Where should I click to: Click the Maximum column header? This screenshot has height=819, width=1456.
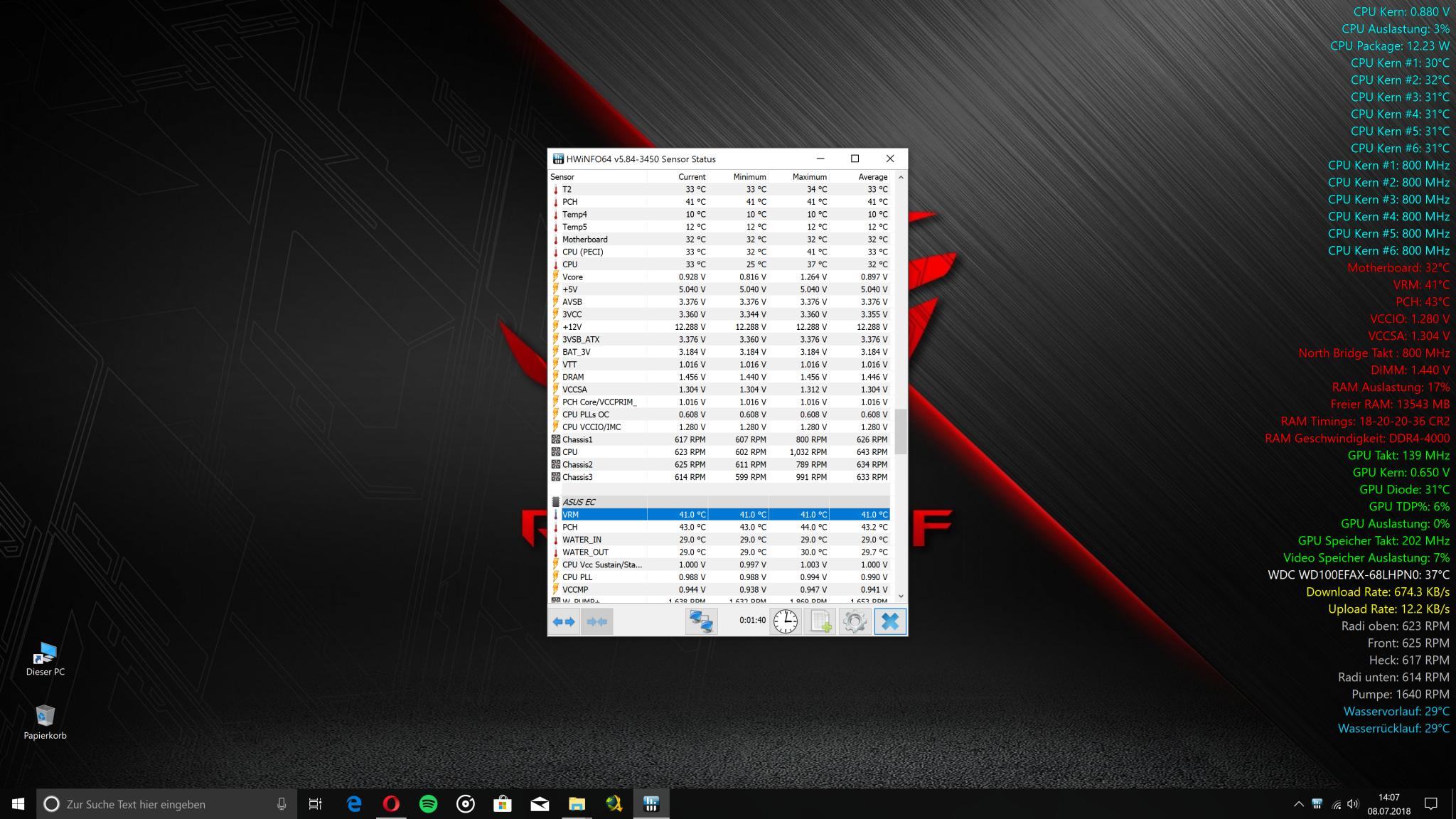809,177
